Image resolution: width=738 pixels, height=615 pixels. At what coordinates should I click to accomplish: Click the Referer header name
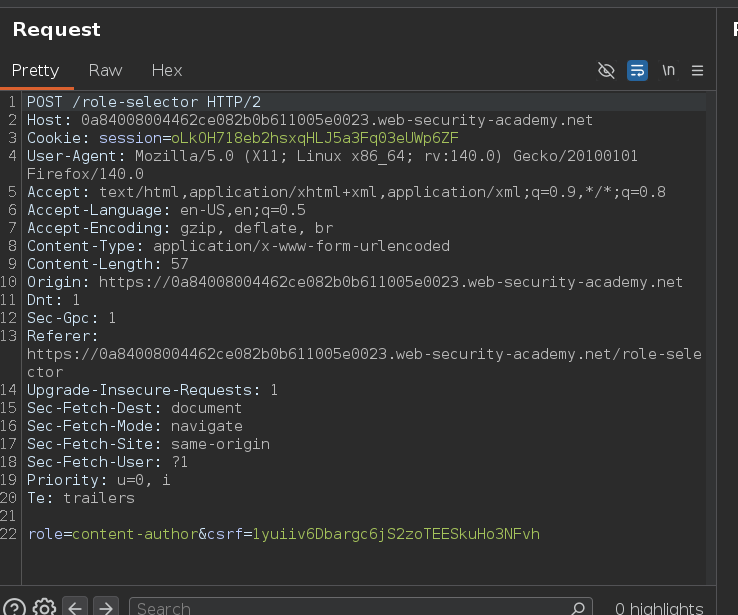(x=62, y=336)
